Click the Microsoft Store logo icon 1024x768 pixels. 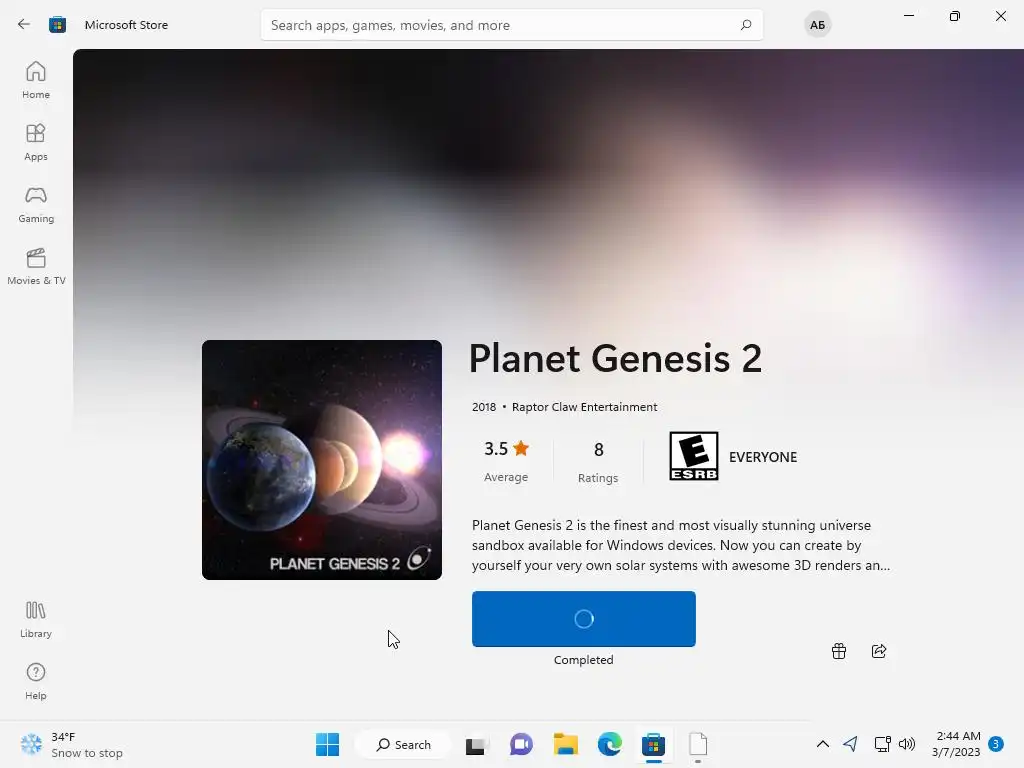coord(57,25)
